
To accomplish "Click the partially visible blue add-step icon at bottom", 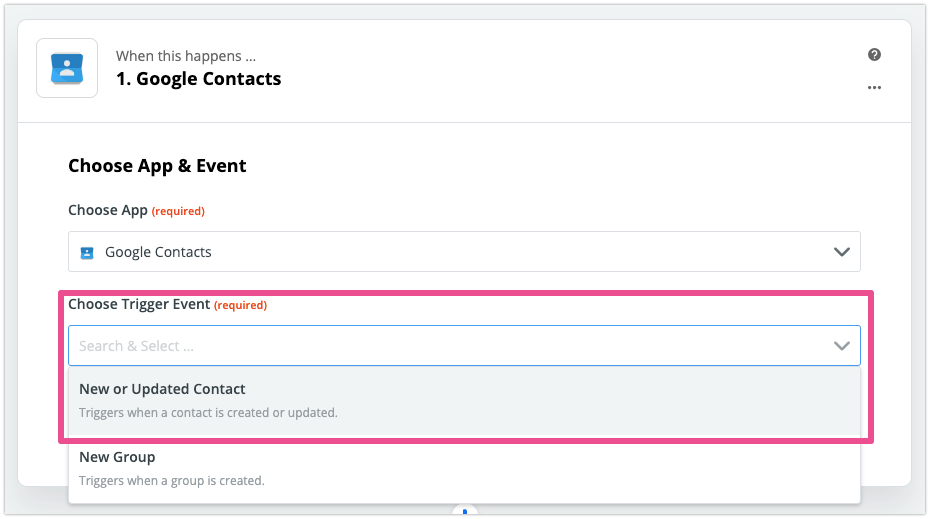I will 465,512.
